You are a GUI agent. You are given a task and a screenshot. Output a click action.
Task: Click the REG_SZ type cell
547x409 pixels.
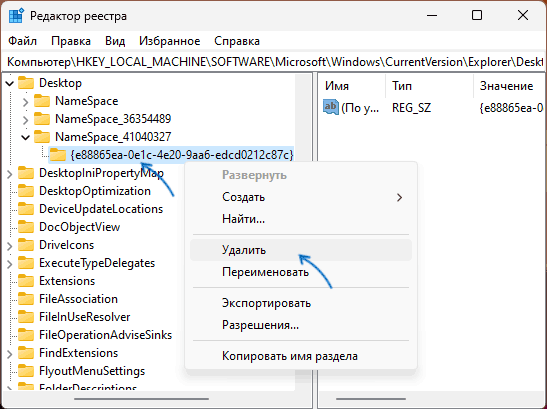click(411, 107)
